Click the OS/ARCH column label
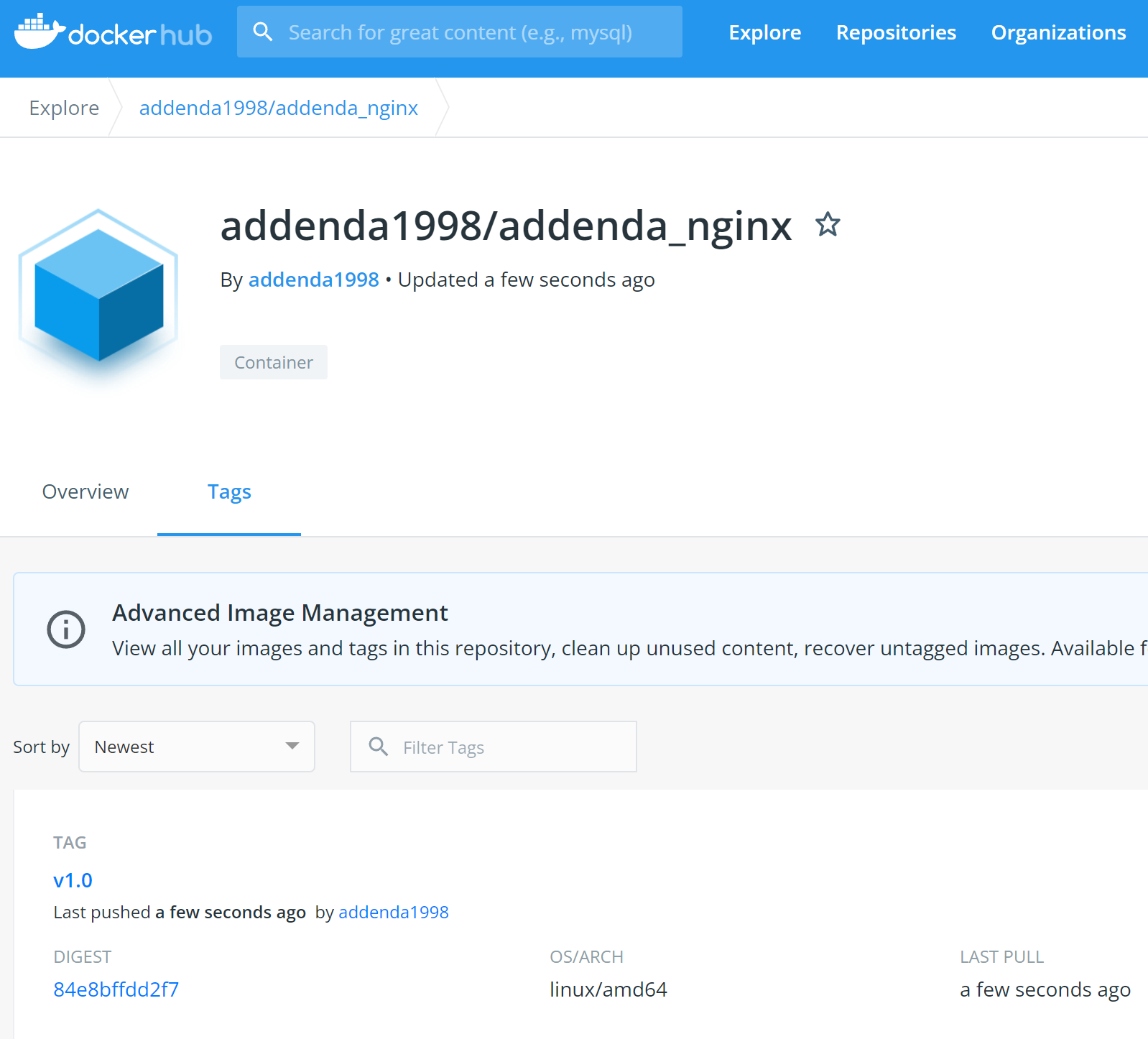 [586, 957]
